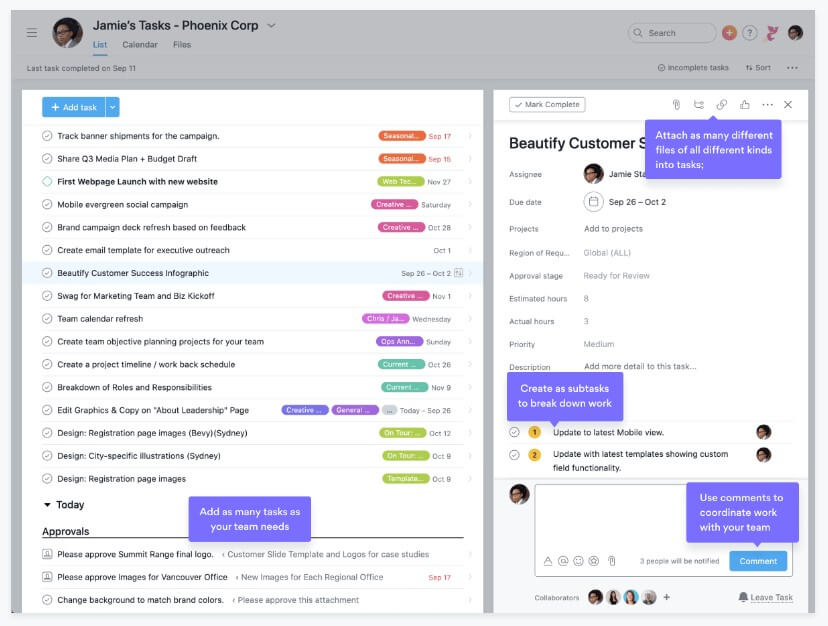Screen dimensions: 828x626
Task: Check Team calendar refresh task
Action: pyautogui.click(x=47, y=319)
